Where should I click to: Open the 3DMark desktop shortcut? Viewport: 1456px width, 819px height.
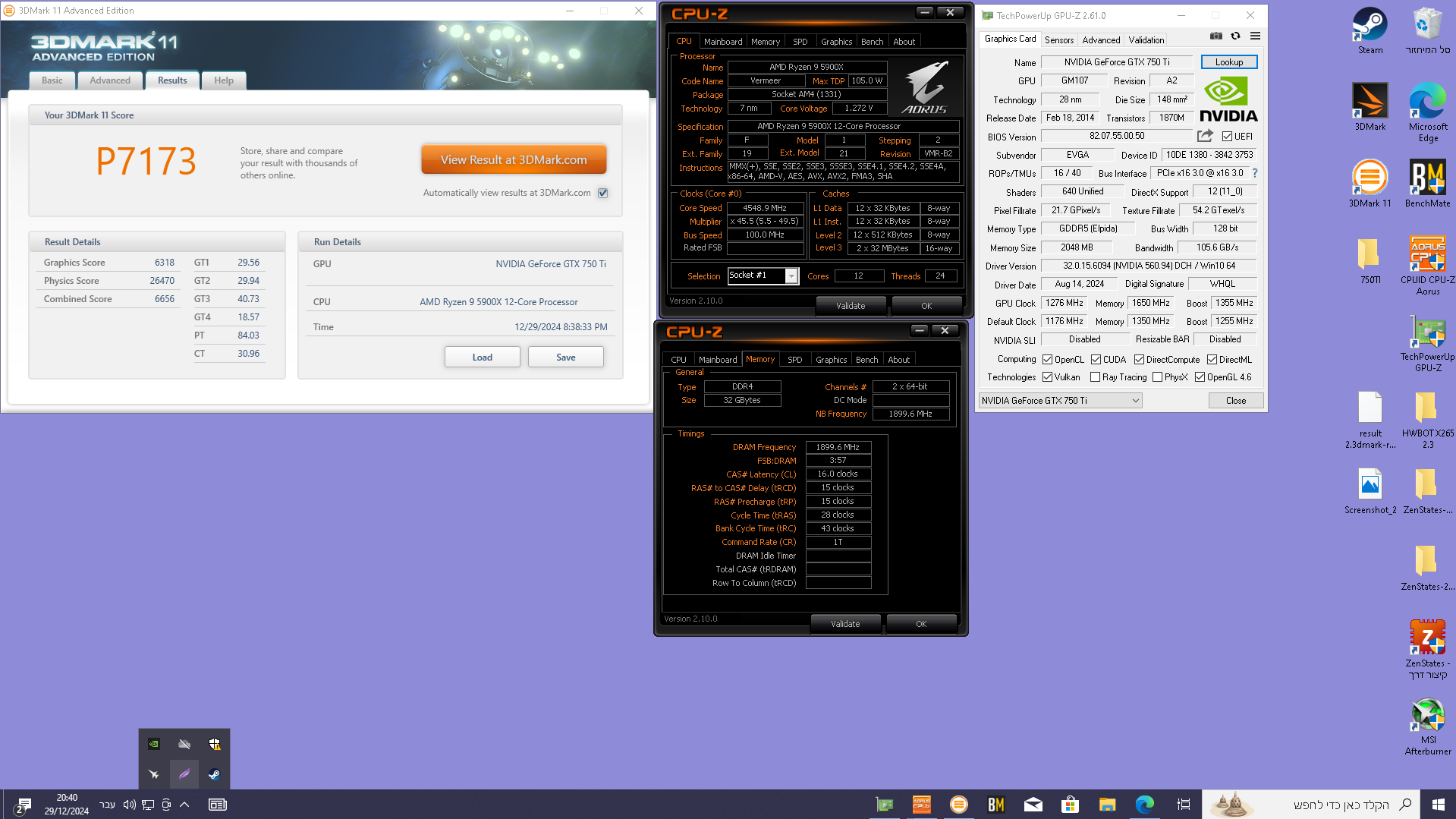1370,106
